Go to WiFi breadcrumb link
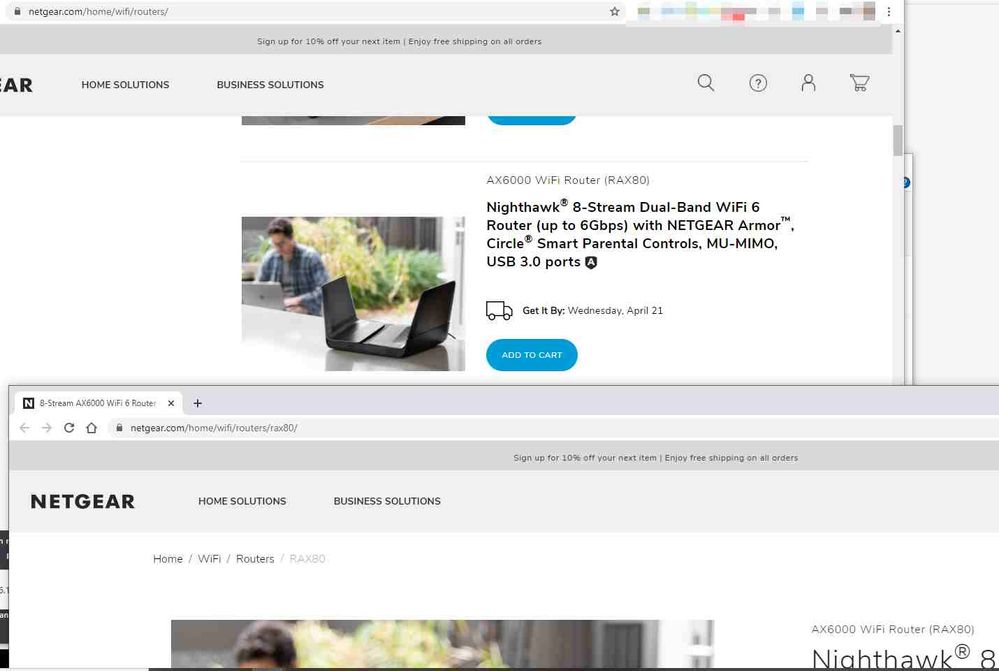Image resolution: width=999 pixels, height=671 pixels. pyautogui.click(x=209, y=559)
